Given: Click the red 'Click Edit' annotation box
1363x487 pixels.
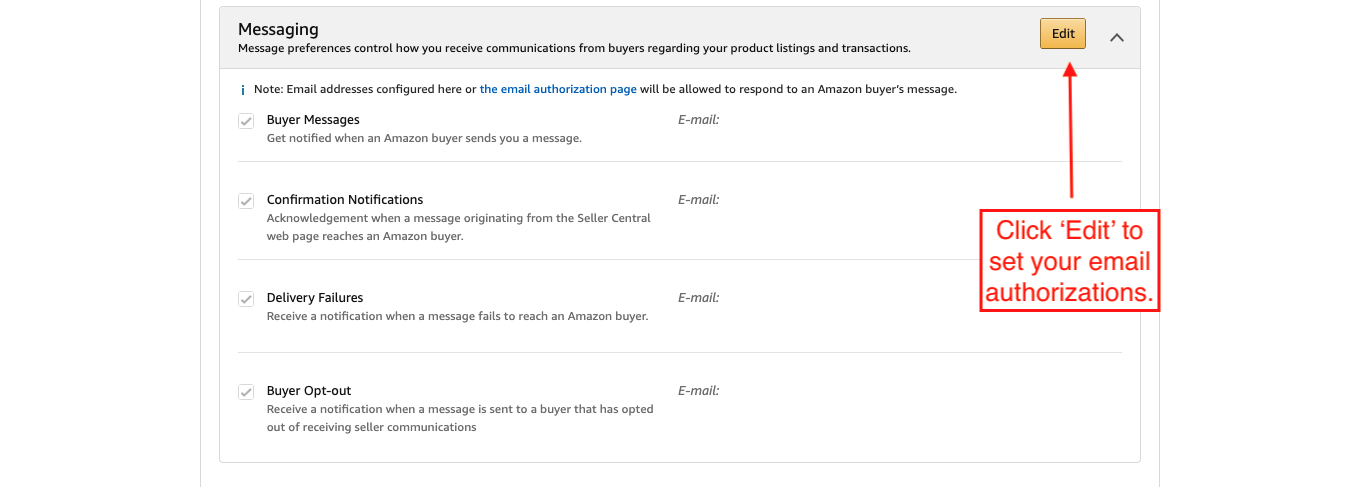Looking at the screenshot, I should pos(1068,261).
